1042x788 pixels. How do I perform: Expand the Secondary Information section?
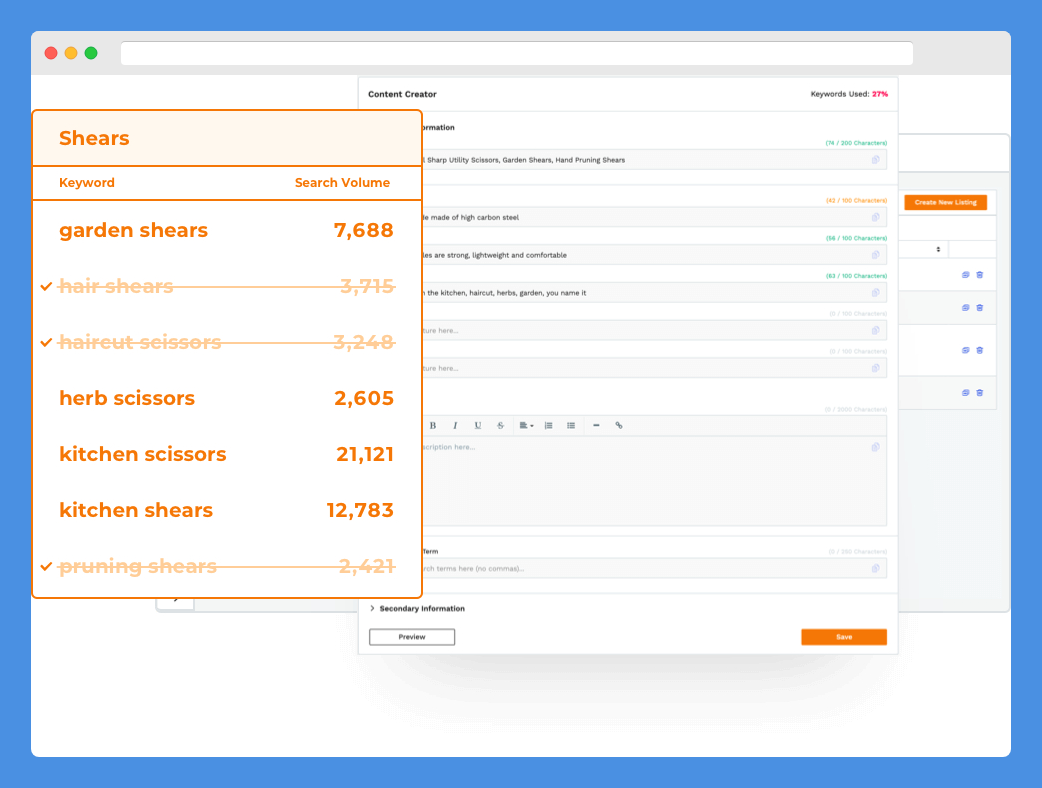[417, 609]
